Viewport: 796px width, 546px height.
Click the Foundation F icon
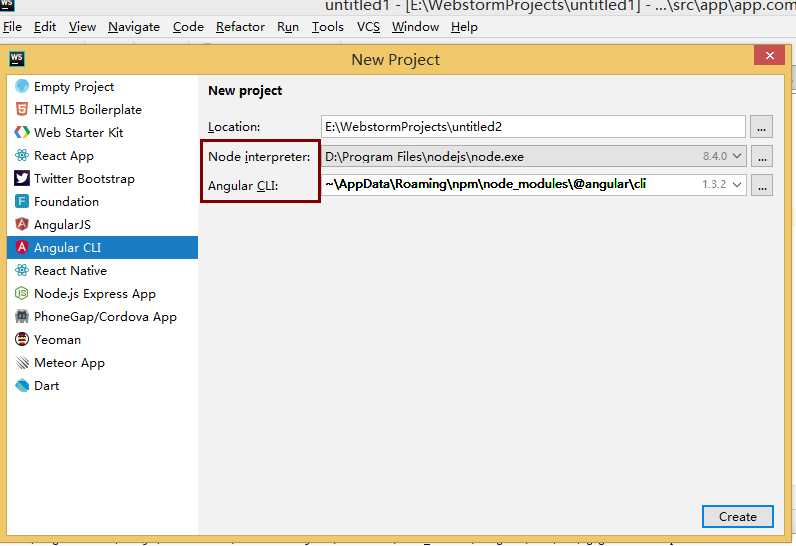point(22,201)
